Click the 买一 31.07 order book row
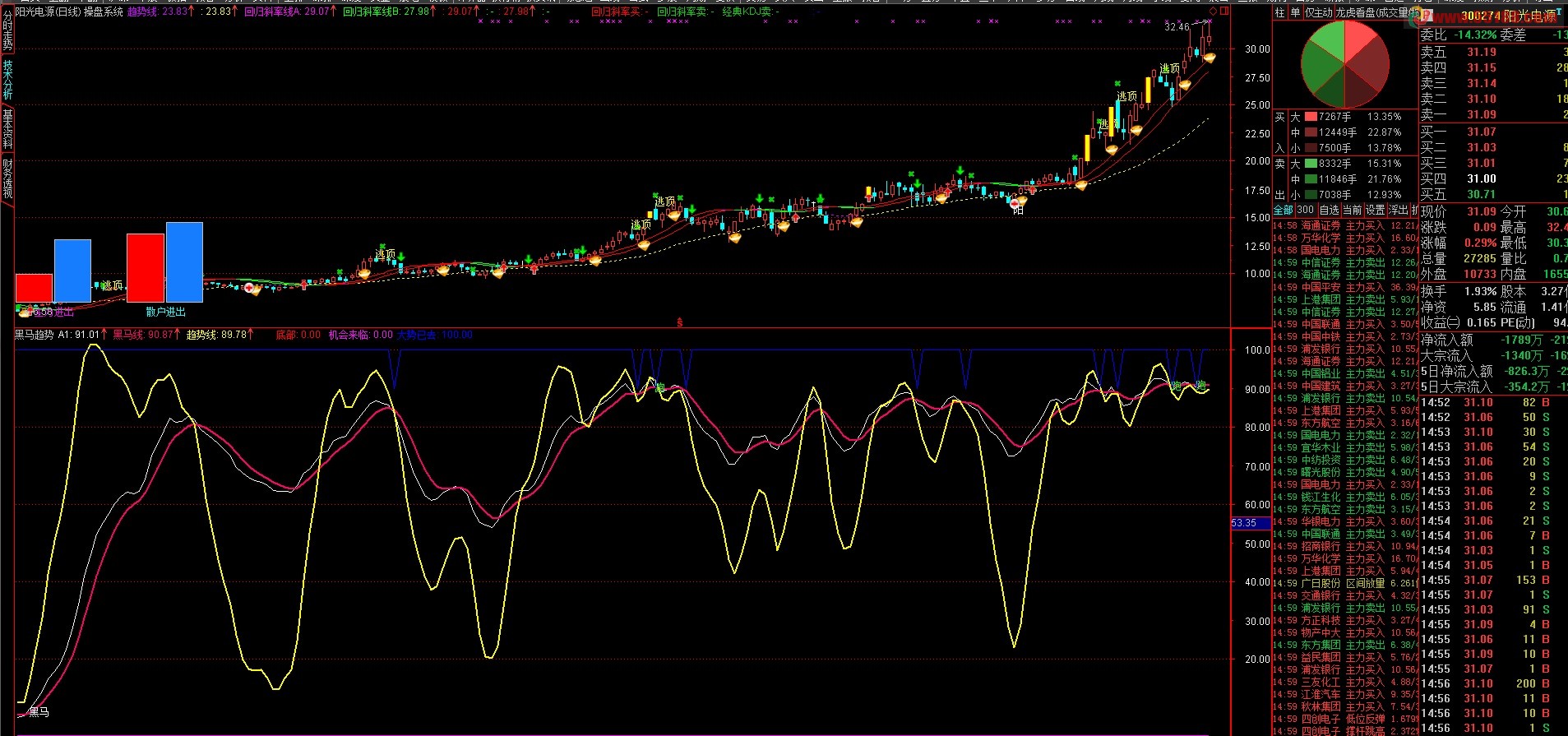The image size is (1568, 736). click(x=1493, y=132)
